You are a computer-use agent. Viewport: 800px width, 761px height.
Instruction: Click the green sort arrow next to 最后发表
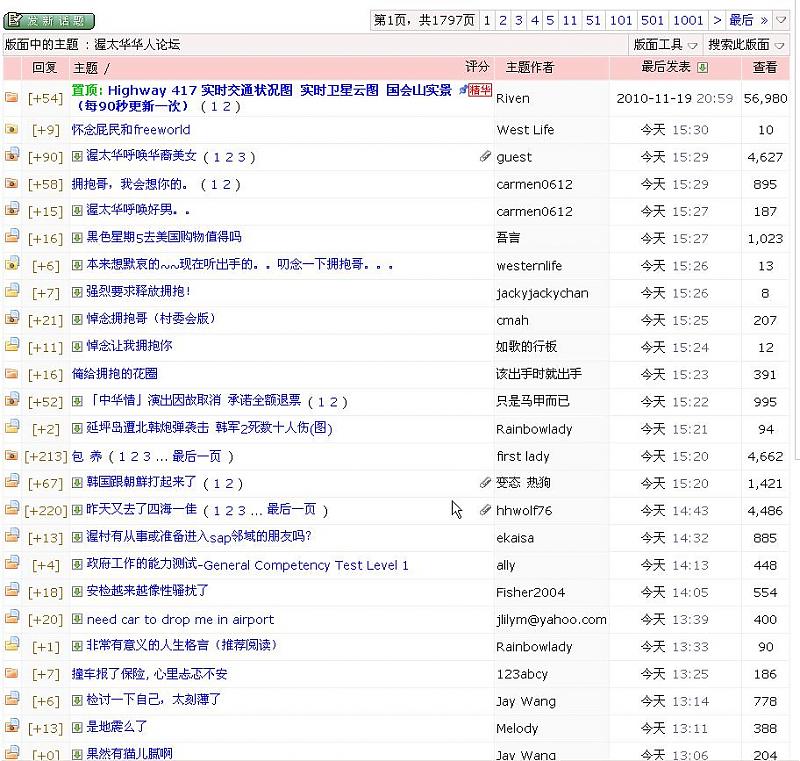[702, 68]
